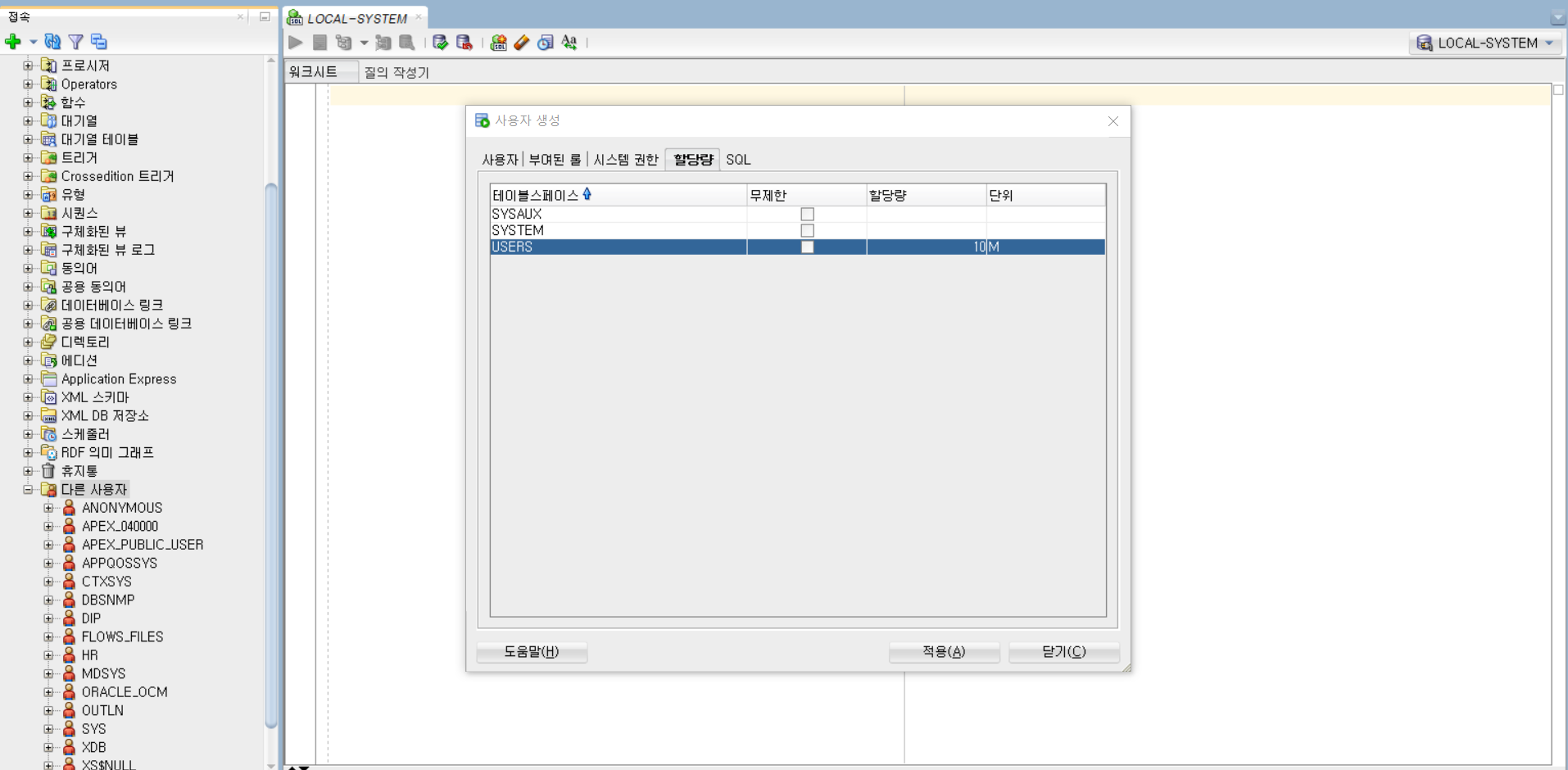Click the 적용(A) apply button

coord(944,651)
